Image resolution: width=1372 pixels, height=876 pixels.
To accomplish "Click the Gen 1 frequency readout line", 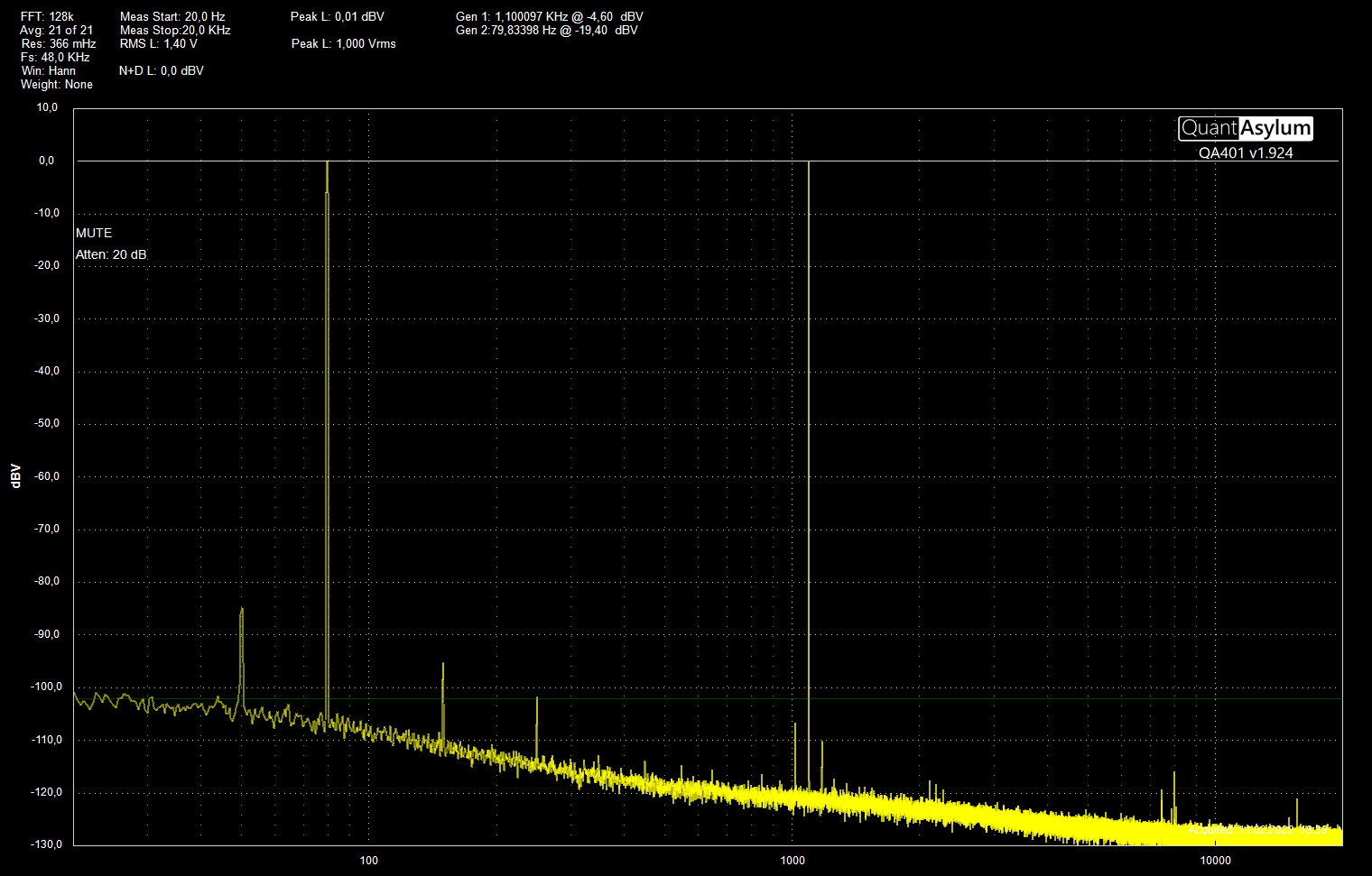I will pos(550,16).
